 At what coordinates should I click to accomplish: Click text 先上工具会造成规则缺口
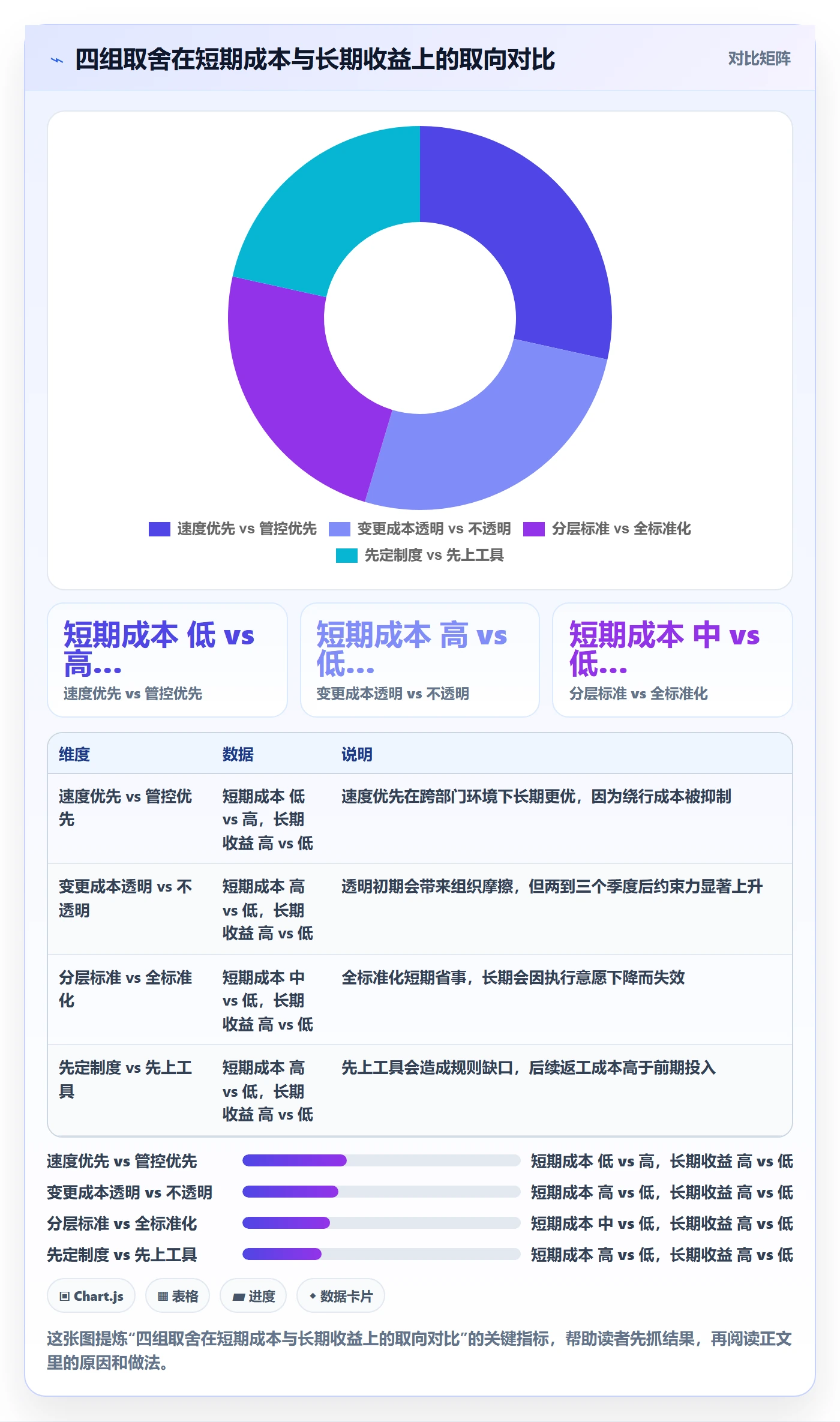click(427, 1067)
